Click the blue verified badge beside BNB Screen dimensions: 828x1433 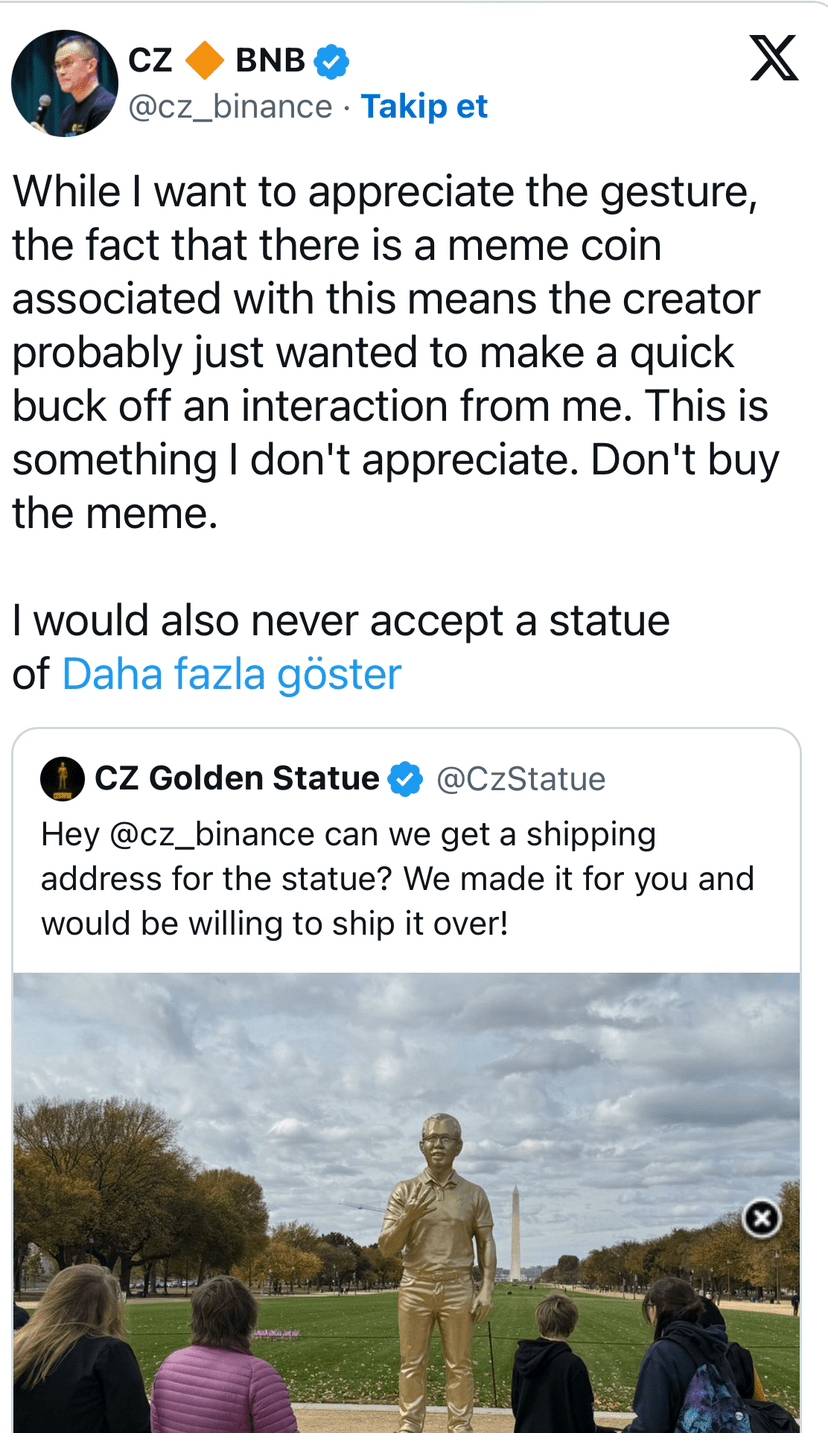point(331,61)
